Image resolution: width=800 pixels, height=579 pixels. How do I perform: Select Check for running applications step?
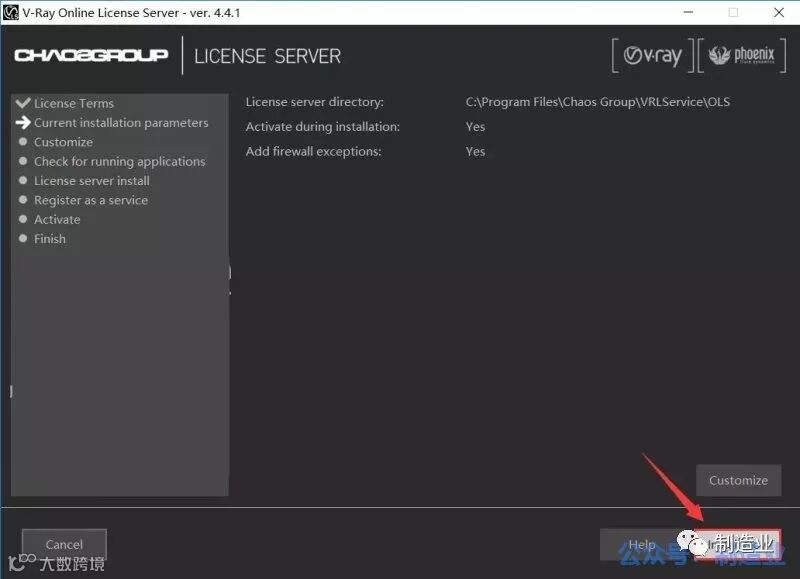click(119, 162)
